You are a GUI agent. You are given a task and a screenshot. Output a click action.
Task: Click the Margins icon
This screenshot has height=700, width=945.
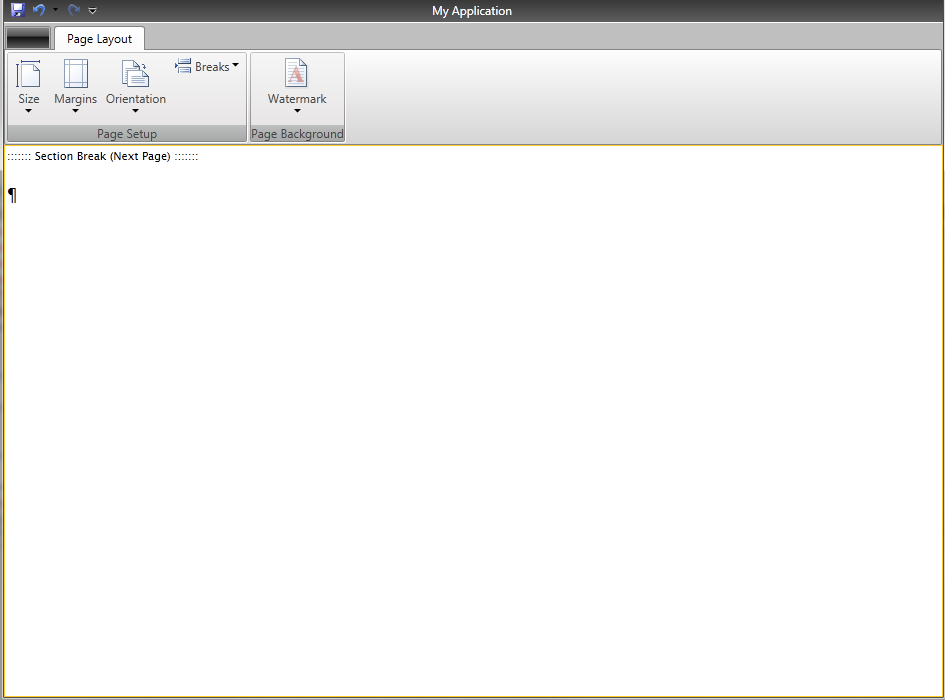click(x=76, y=74)
